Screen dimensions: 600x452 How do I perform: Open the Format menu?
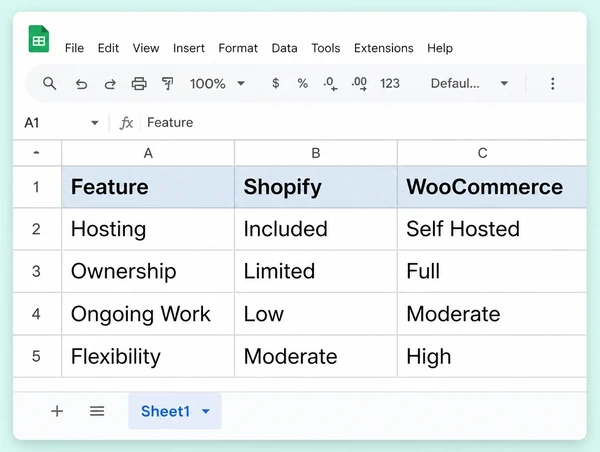[x=238, y=48]
